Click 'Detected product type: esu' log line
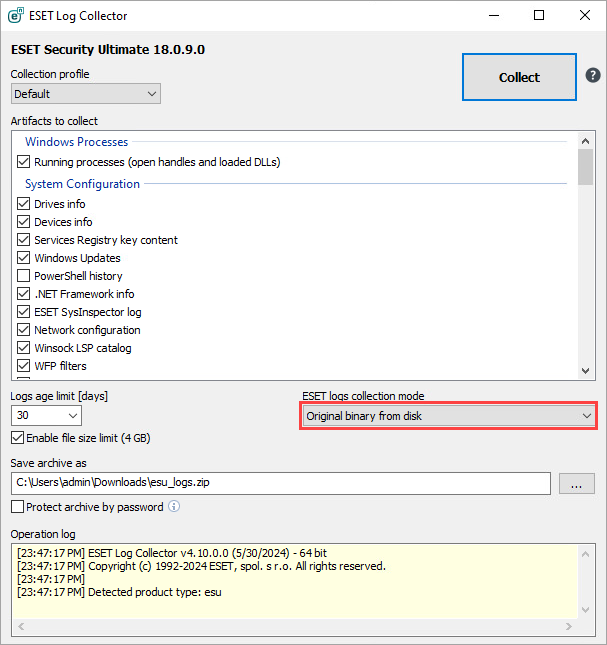 point(119,592)
